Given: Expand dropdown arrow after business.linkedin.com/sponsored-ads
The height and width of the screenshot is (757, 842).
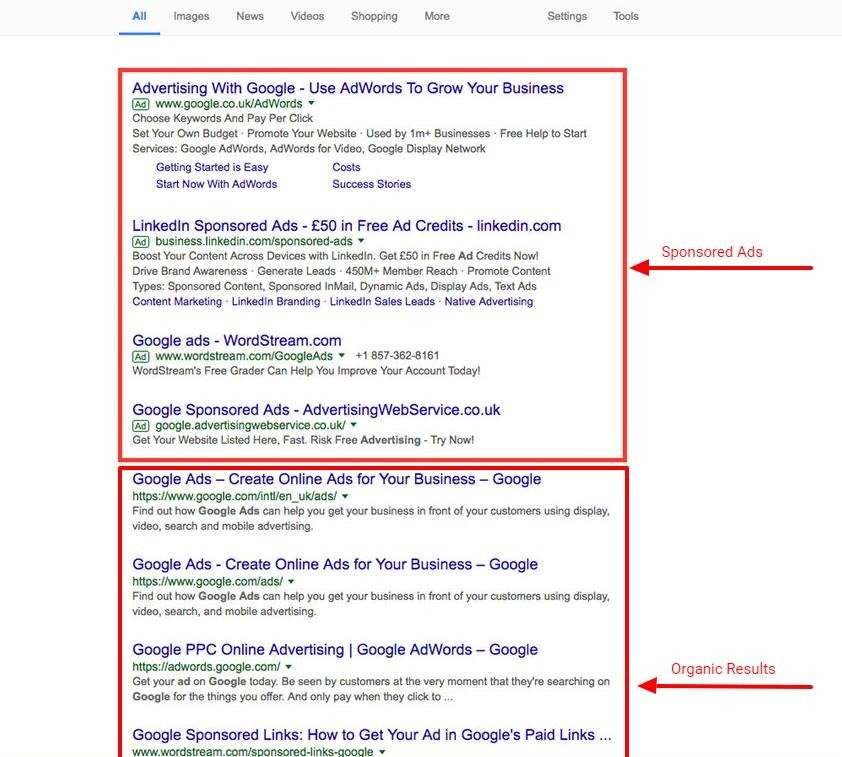Looking at the screenshot, I should pos(361,241).
